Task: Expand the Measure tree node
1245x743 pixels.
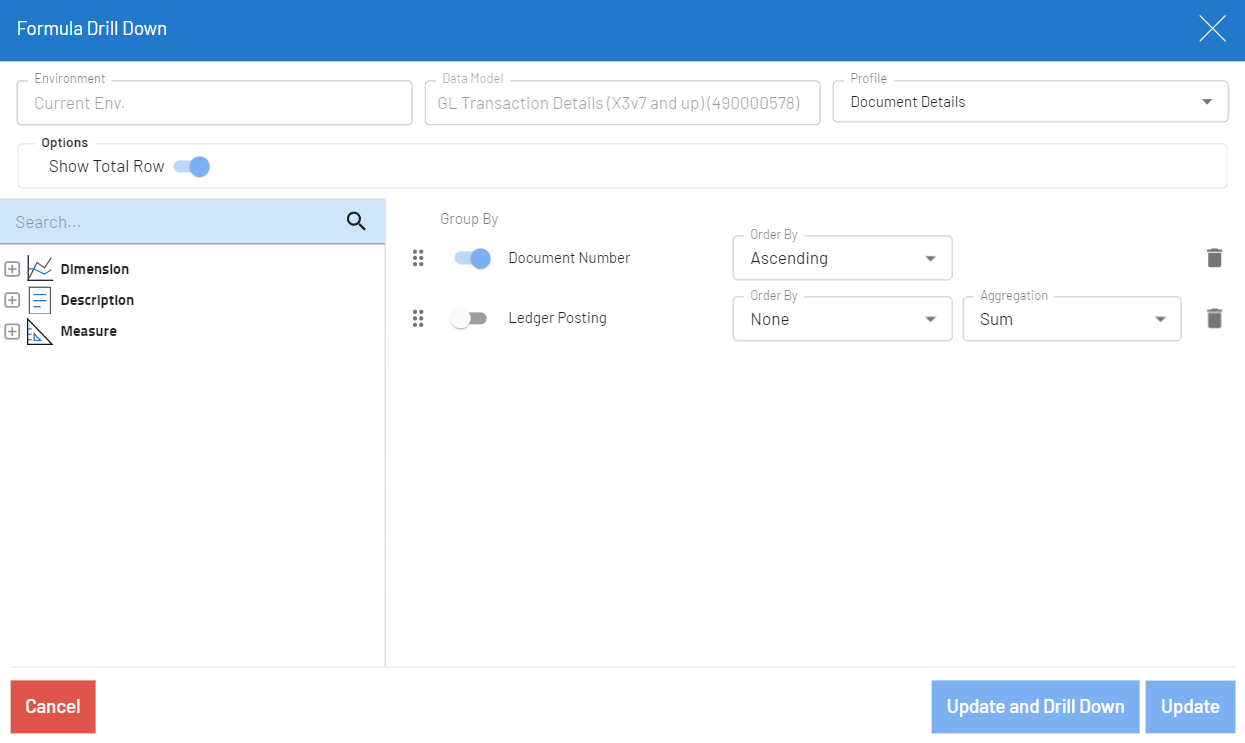Action: click(x=12, y=331)
